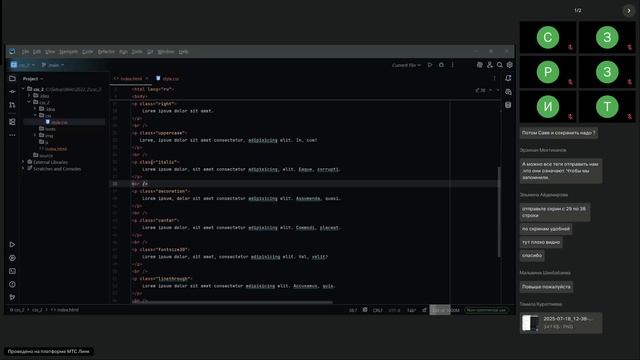The image size is (640, 360).
Task: Open editor tabs options kebab
Action: 494,78
